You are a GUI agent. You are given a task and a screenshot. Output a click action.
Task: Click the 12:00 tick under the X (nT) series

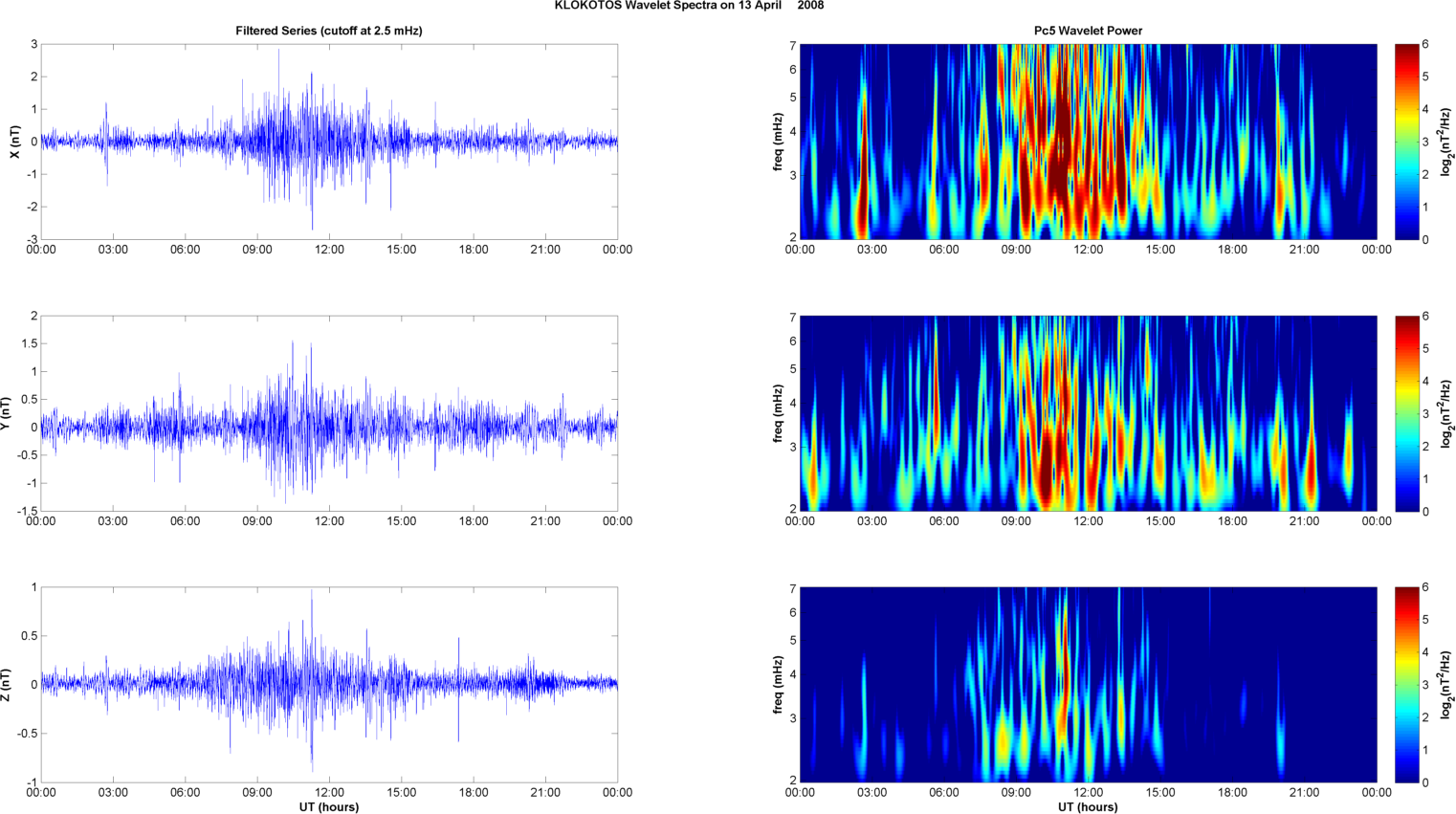pos(329,250)
